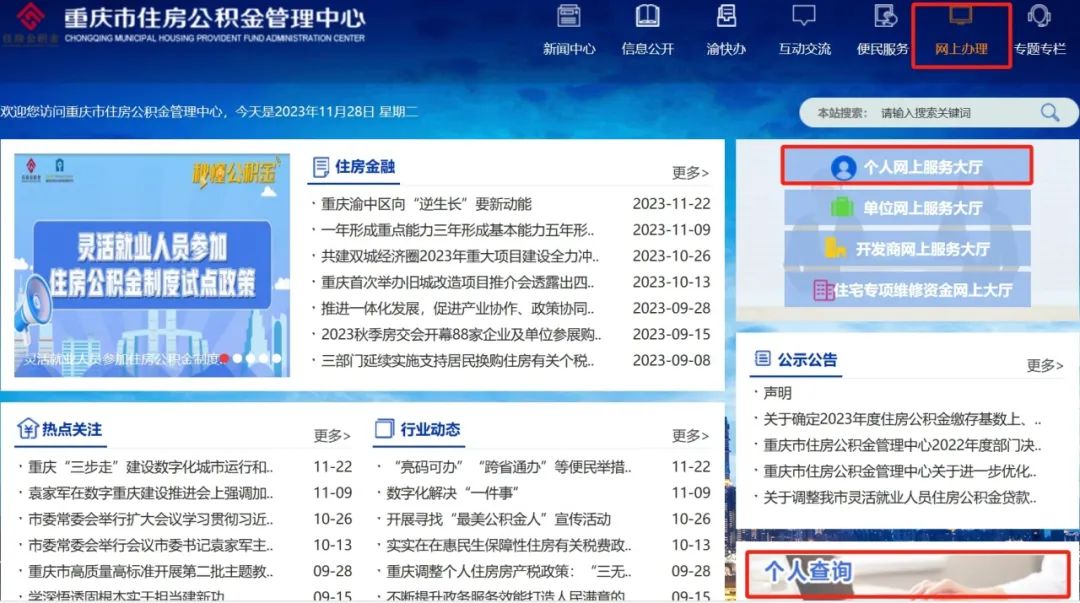Open 个人网上服务大厅 service hall

(x=906, y=167)
